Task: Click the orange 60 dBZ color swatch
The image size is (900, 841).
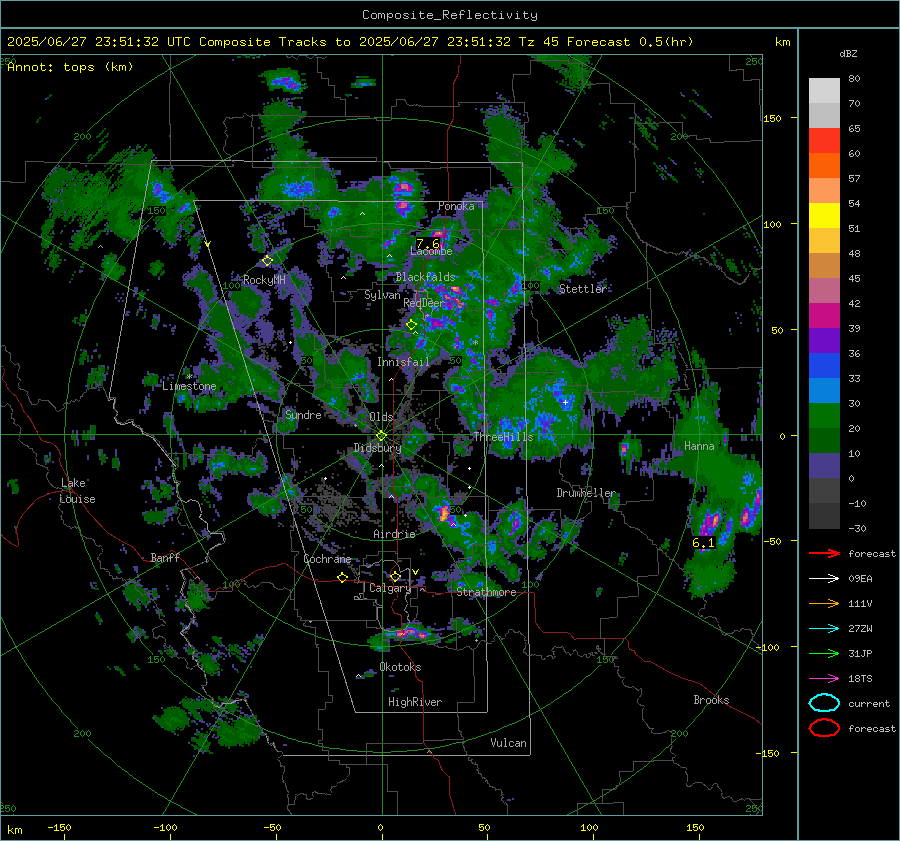Action: (x=824, y=166)
